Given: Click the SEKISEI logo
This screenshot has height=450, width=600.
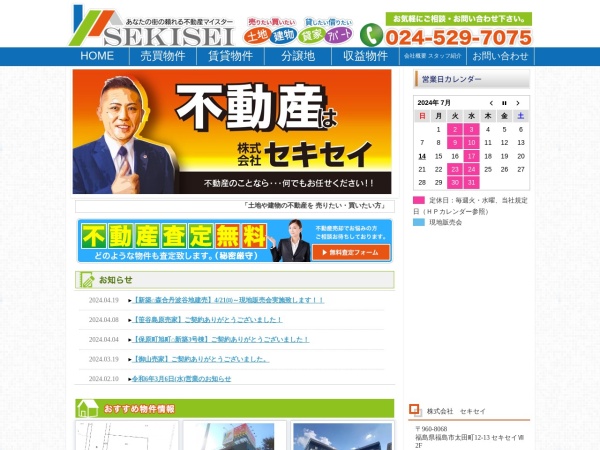Looking at the screenshot, I should [x=152, y=26].
